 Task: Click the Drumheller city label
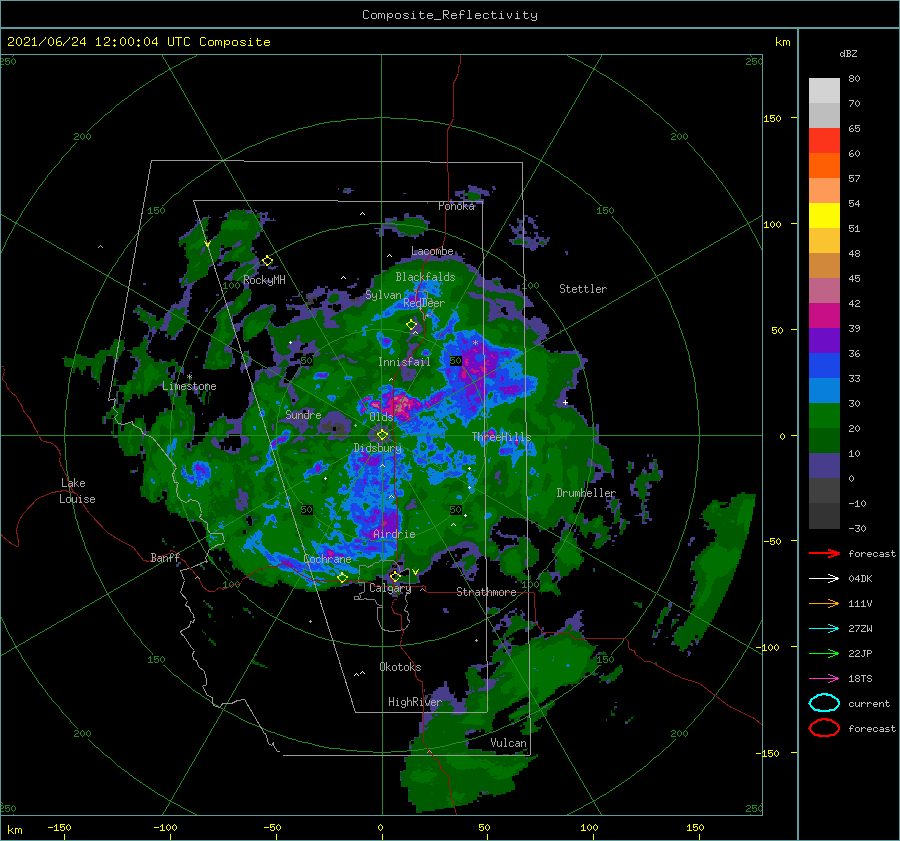point(586,493)
